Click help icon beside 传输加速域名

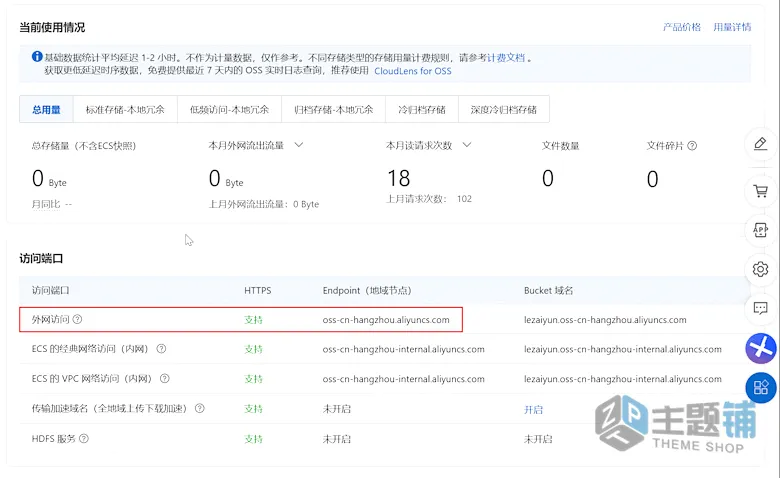[199, 408]
